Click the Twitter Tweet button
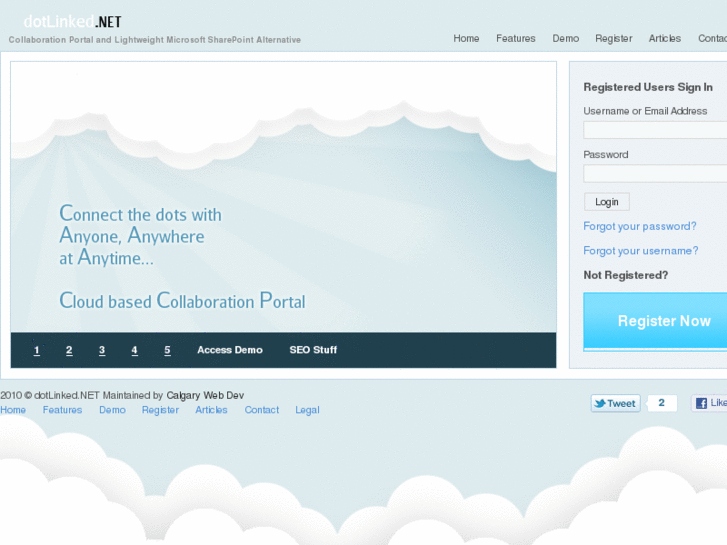Screen dimensions: 727x545 coord(615,403)
